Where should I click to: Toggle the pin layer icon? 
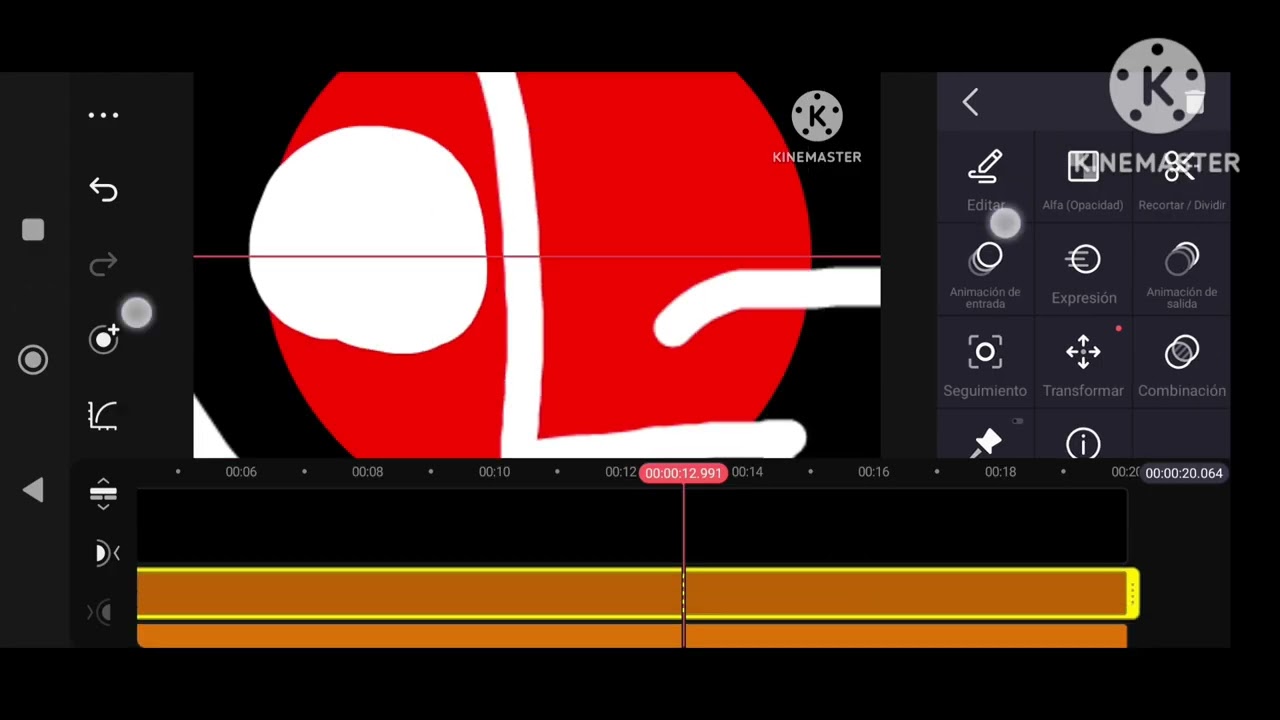click(986, 442)
